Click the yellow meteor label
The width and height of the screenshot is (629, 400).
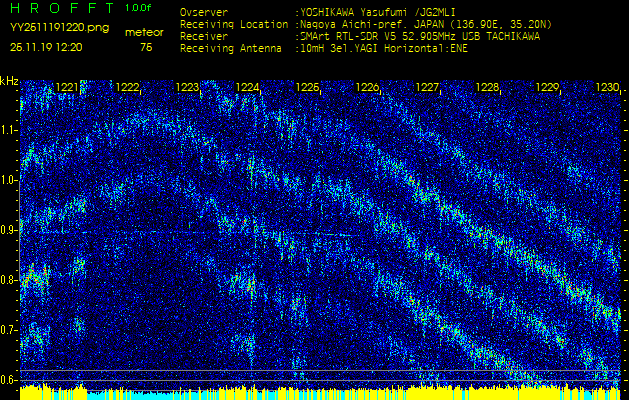(146, 32)
